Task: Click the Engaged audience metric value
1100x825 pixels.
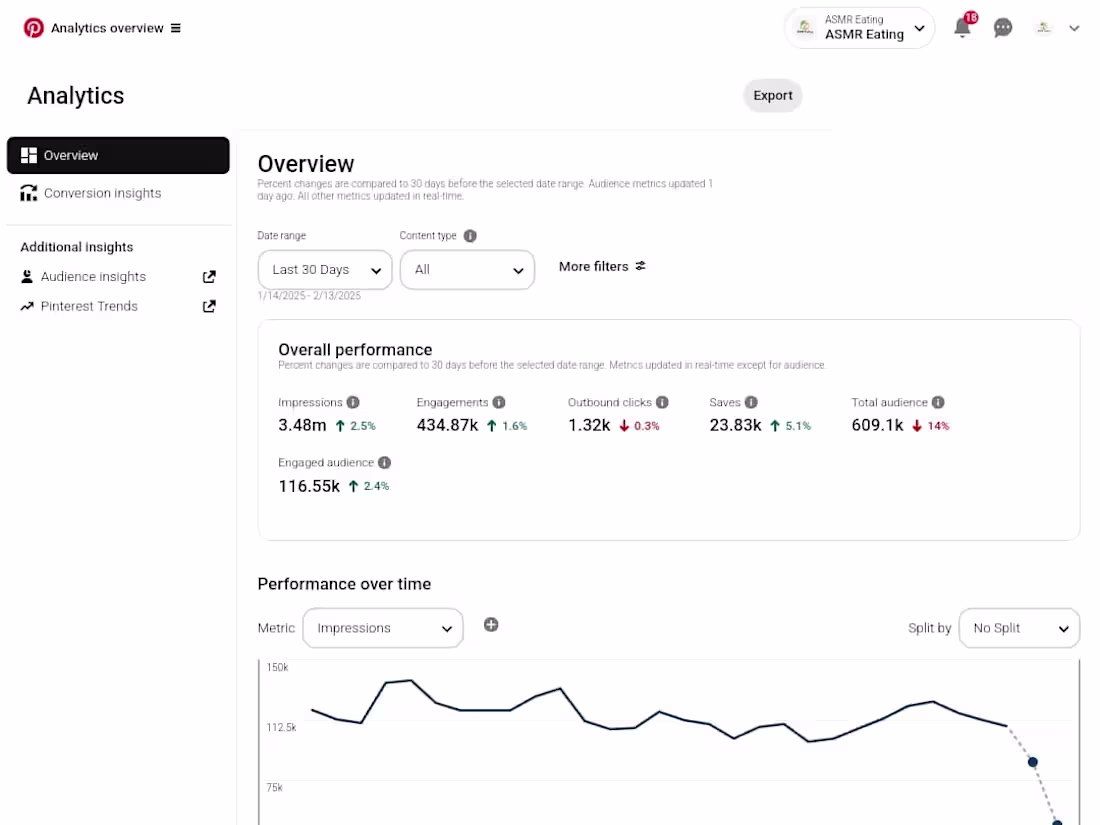Action: [309, 486]
